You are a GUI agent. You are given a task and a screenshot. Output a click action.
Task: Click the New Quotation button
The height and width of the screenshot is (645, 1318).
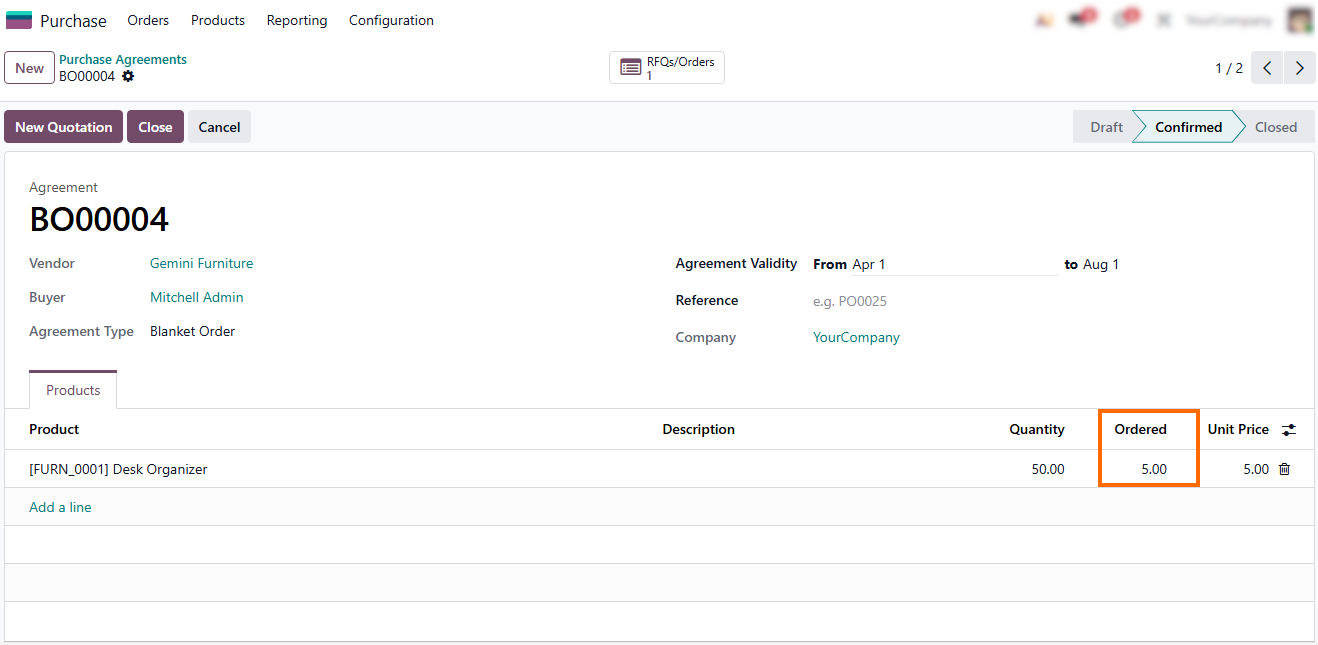64,127
